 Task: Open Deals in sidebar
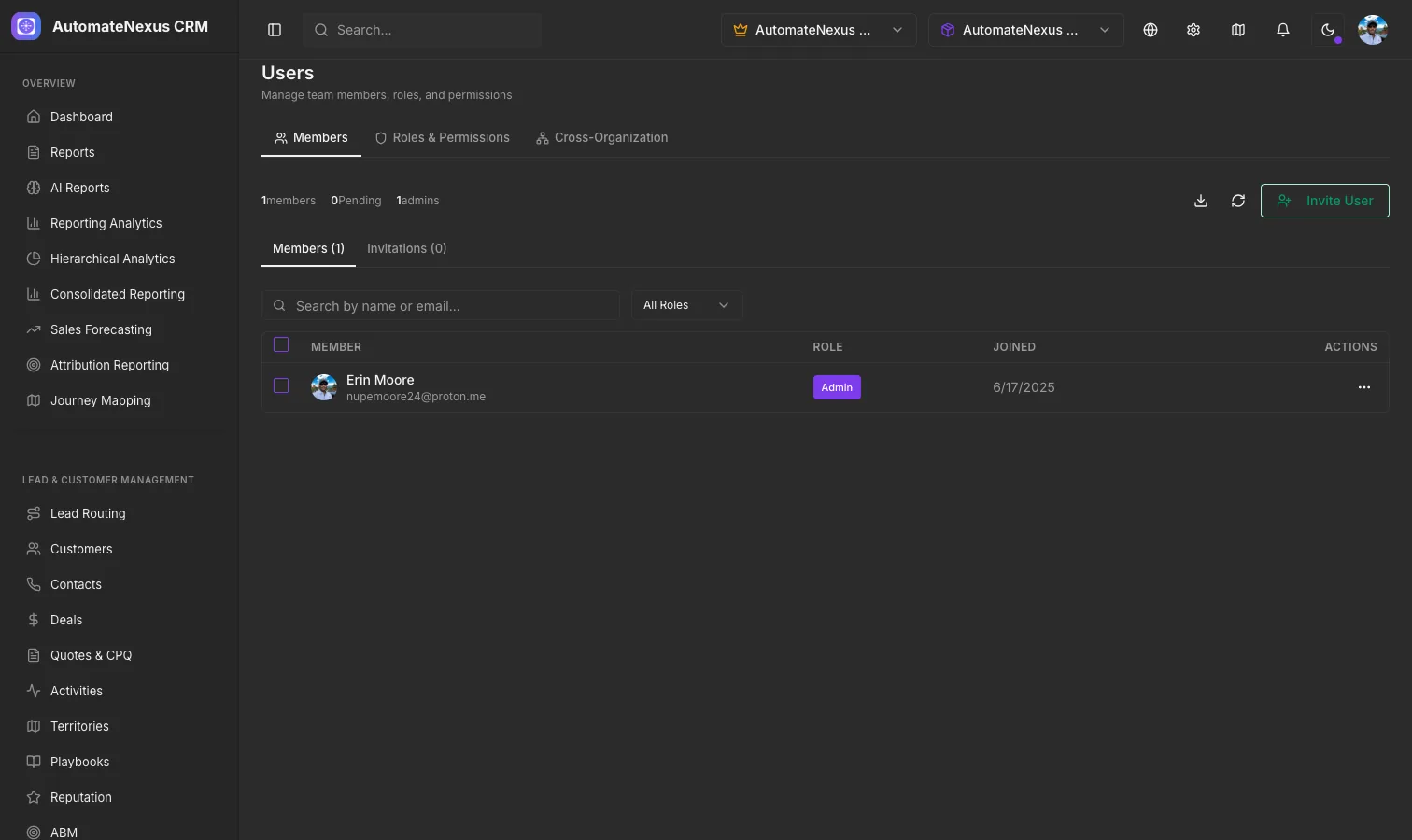120,620
